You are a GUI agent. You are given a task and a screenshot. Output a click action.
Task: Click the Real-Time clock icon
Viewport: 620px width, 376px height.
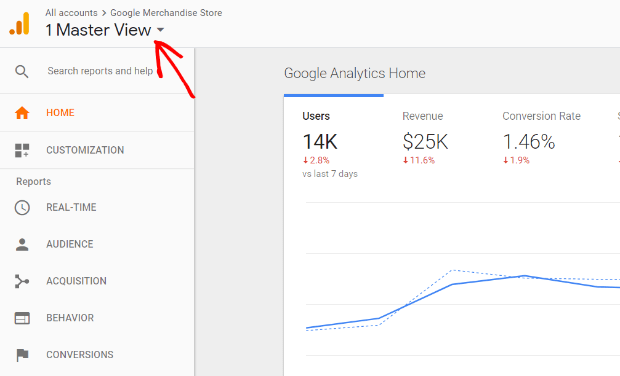[22, 208]
